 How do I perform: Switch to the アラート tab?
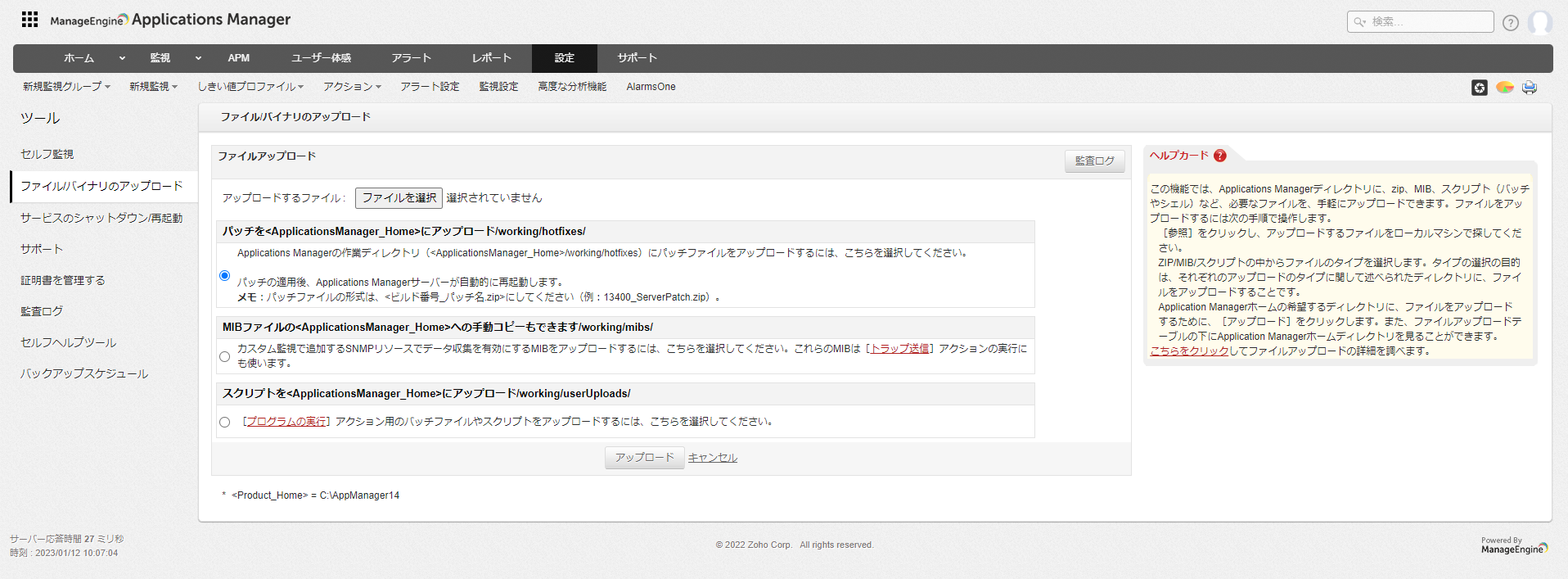[411, 58]
